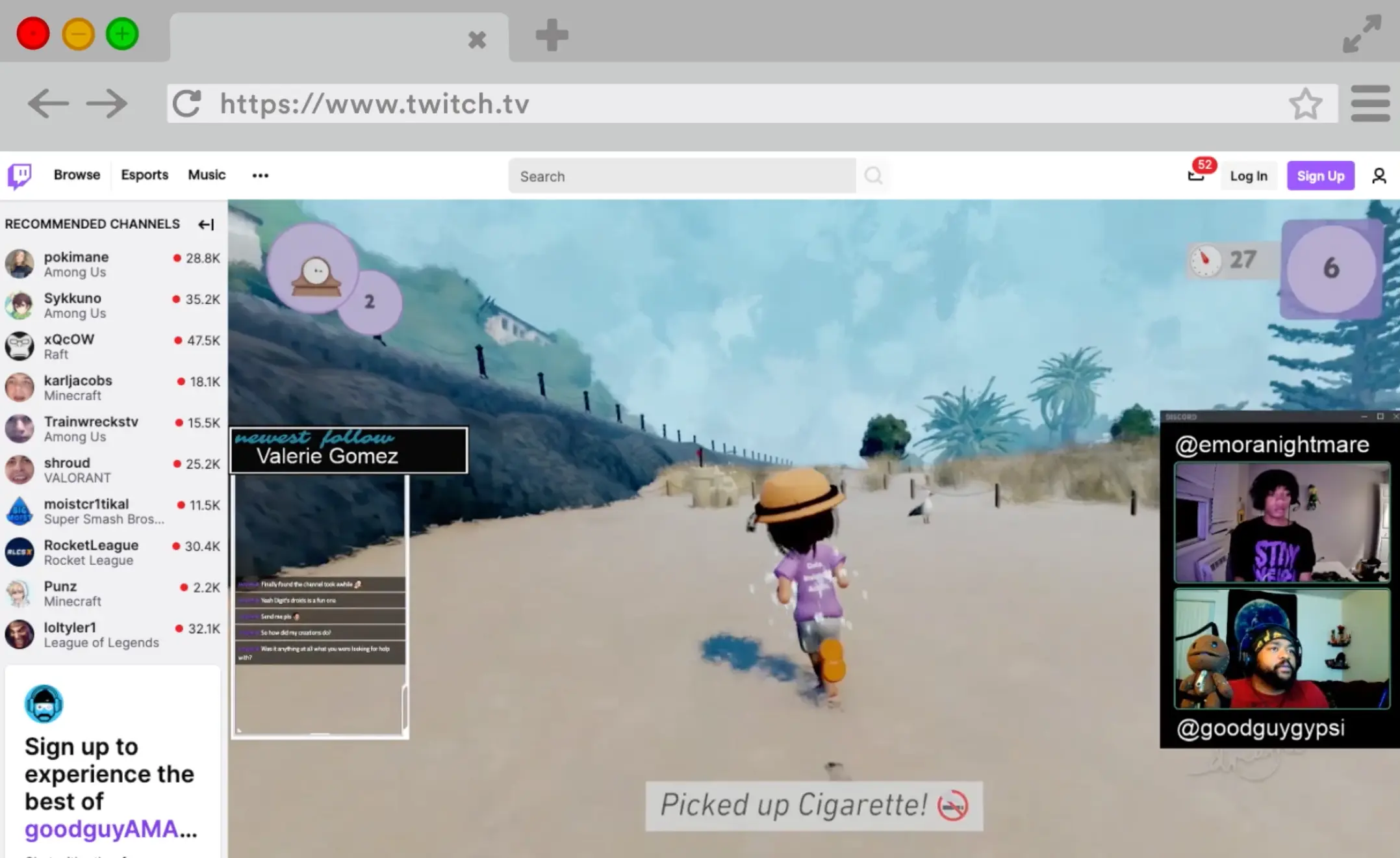Click the Super Smash Bros game label
1400x858 pixels.
pos(104,519)
